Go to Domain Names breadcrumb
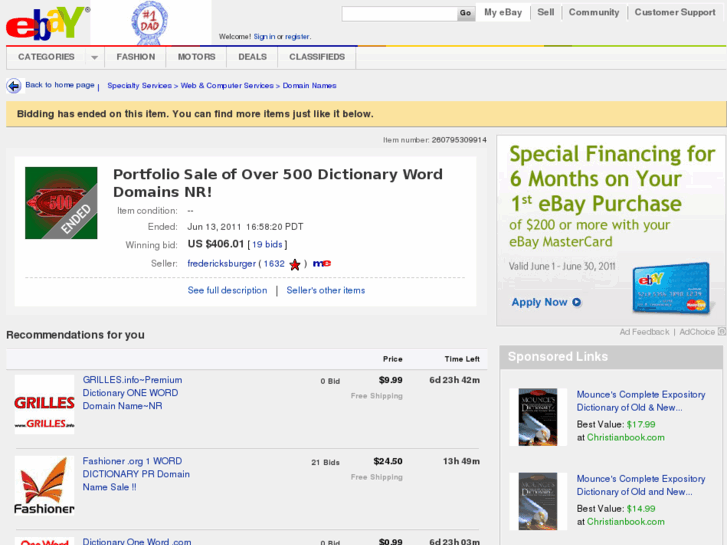Screen dimensions: 727x545 click(x=310, y=86)
